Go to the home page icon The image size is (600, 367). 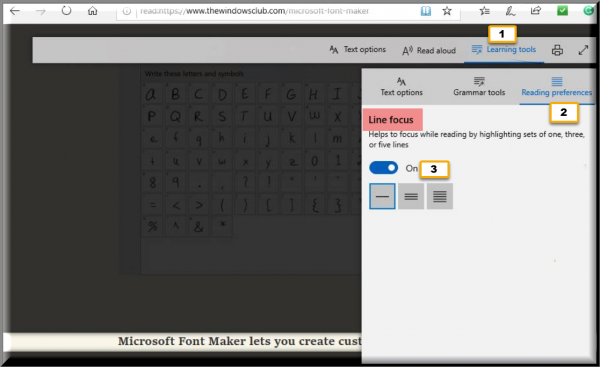click(93, 11)
